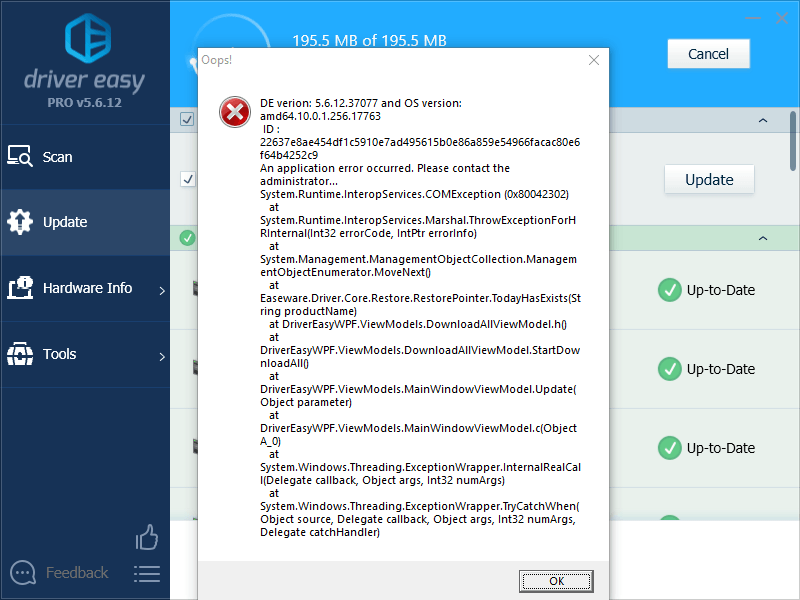This screenshot has width=800, height=600.
Task: Click the 195.5 MB of 195.5 MB text
Action: [369, 40]
